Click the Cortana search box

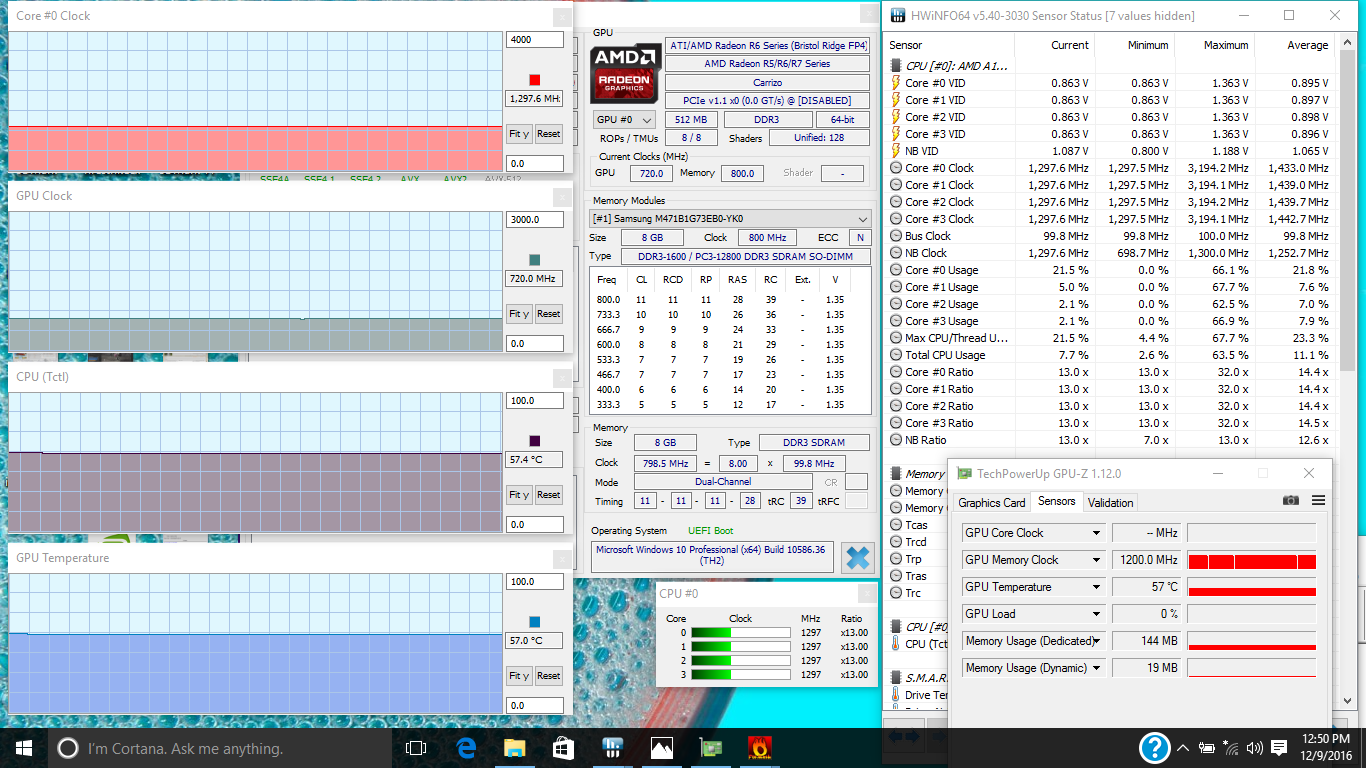pos(221,748)
